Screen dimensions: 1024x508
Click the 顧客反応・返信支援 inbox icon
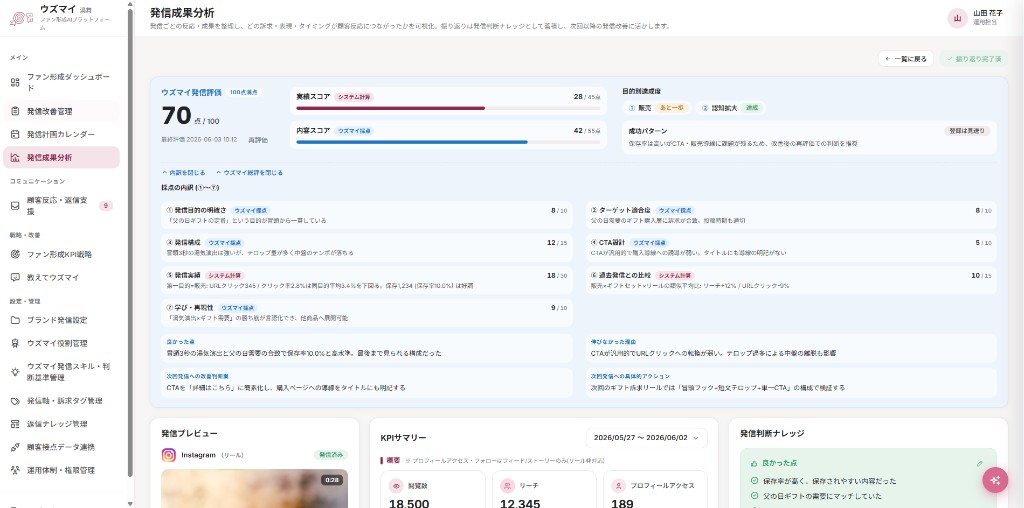(15, 206)
